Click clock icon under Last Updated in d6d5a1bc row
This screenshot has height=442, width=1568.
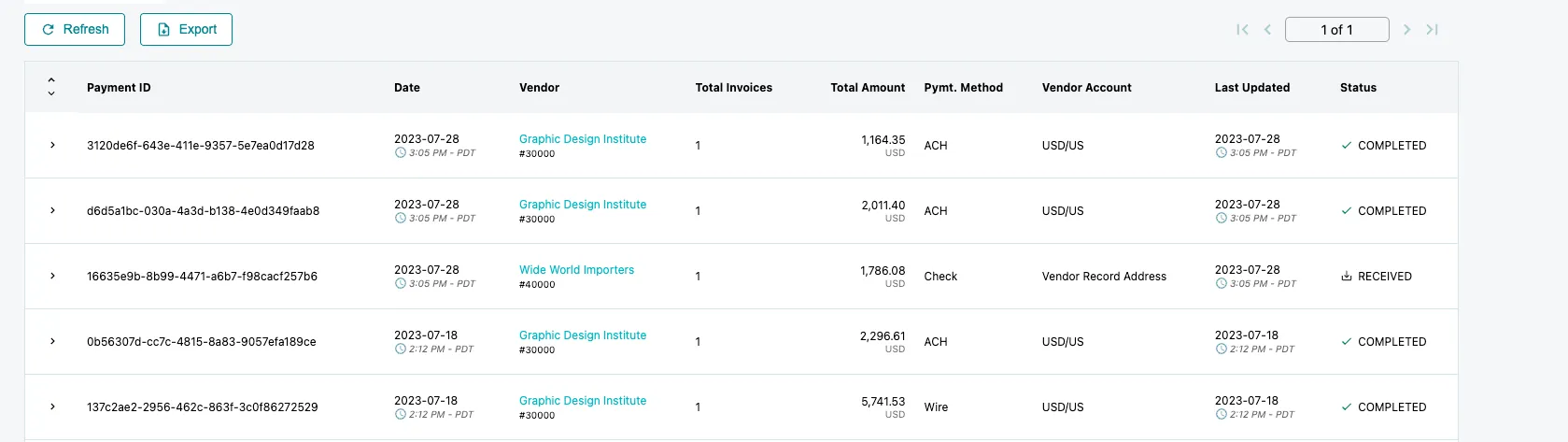click(1221, 218)
